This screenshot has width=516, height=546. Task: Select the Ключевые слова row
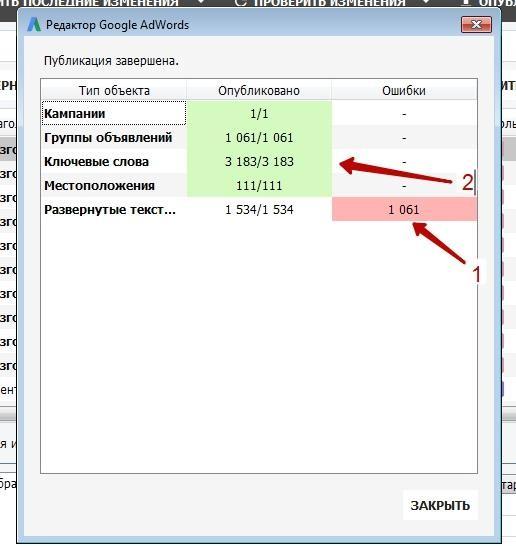coord(259,161)
